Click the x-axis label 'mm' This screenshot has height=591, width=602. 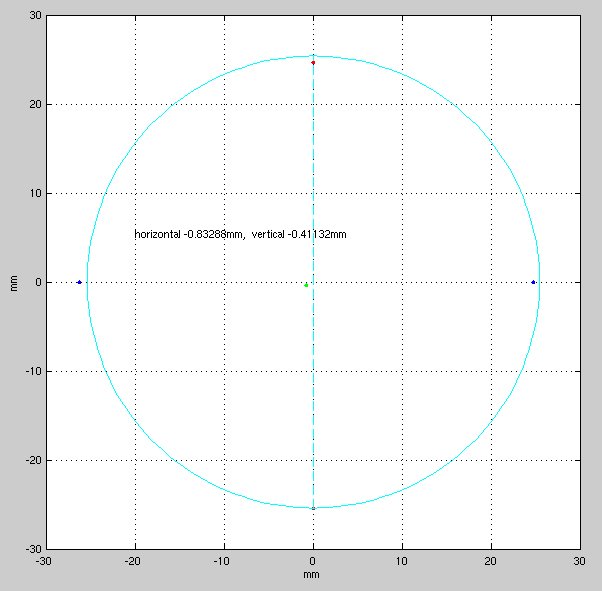point(311,575)
